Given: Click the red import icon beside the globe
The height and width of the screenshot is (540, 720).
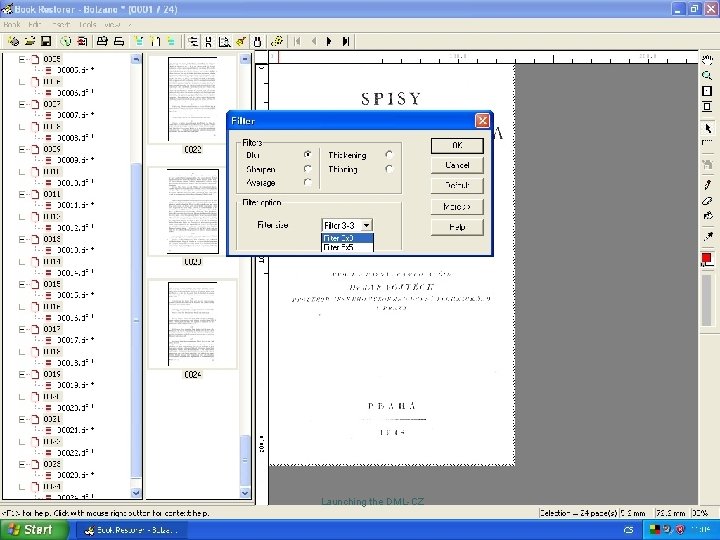Looking at the screenshot, I should 82,41.
